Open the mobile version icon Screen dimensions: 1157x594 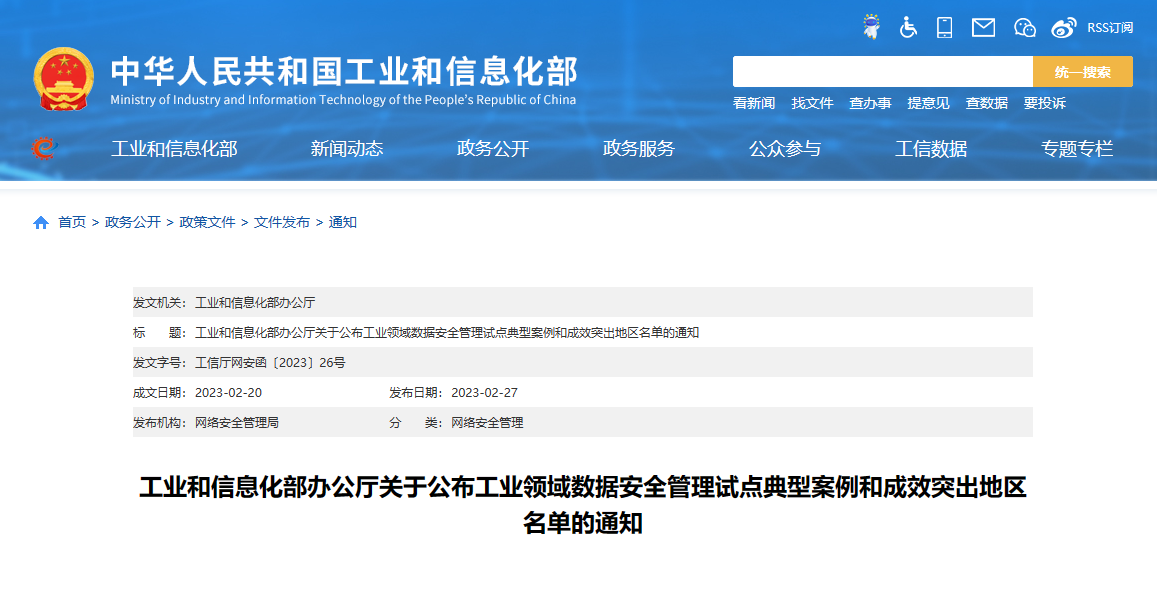pyautogui.click(x=944, y=27)
